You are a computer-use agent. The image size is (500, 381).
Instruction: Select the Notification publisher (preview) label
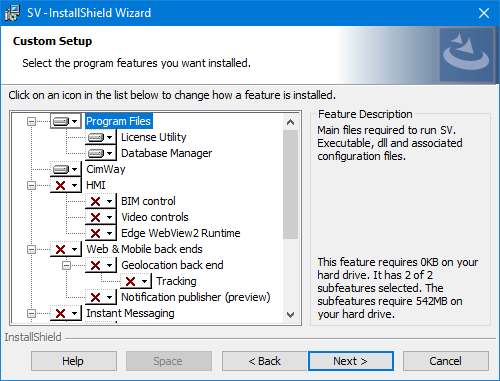click(196, 297)
